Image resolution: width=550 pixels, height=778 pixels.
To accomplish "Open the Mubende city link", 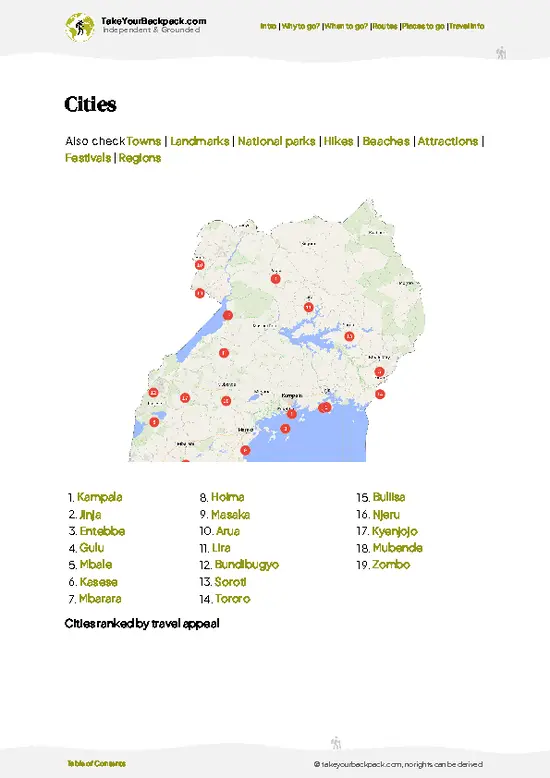I will [398, 548].
